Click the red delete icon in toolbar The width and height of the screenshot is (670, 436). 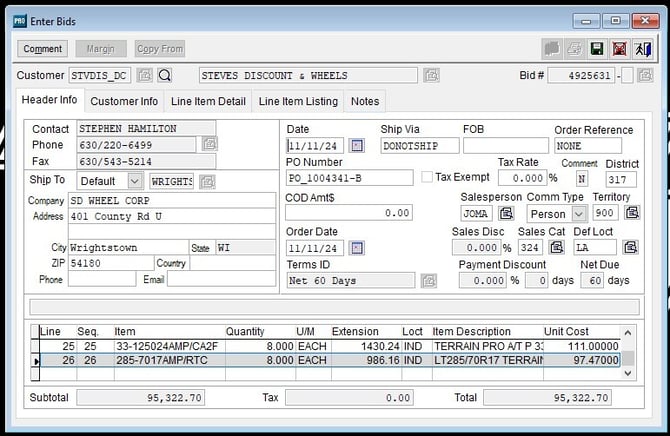point(620,48)
